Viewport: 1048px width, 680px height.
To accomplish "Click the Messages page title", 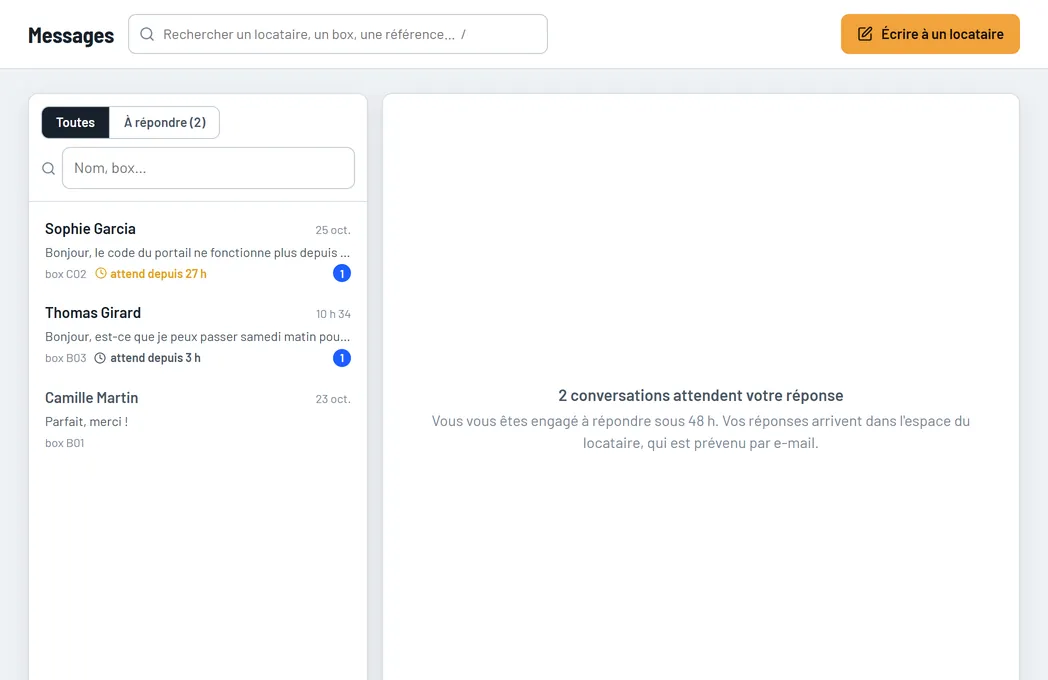I will click(71, 35).
